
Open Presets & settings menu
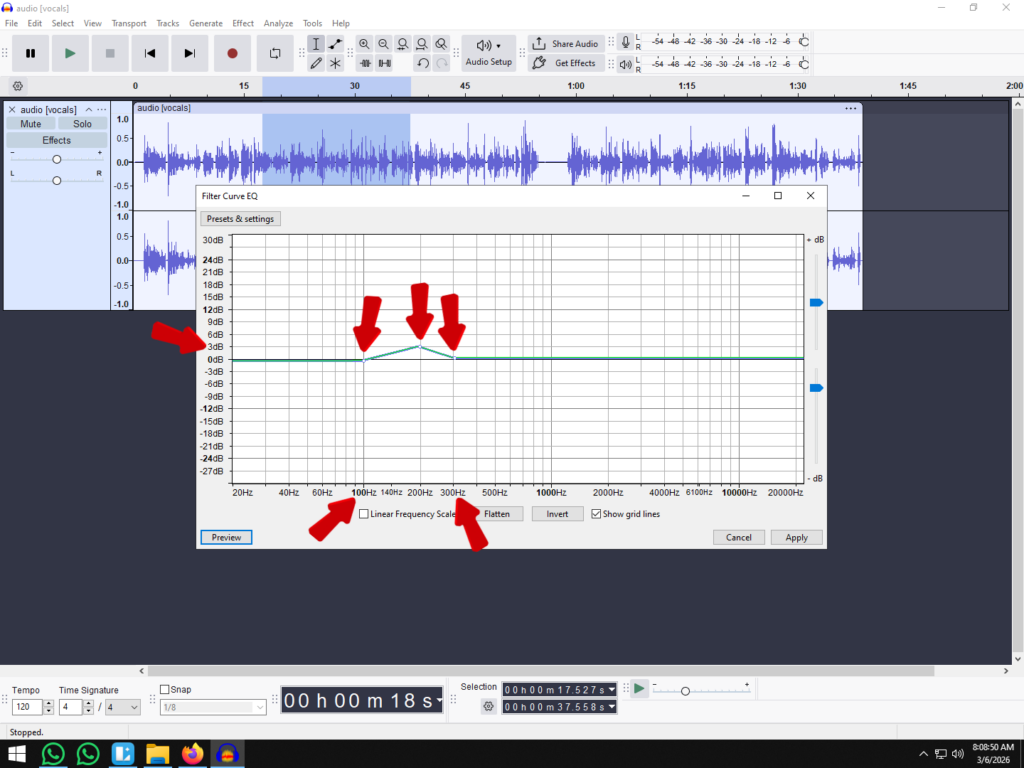click(240, 219)
